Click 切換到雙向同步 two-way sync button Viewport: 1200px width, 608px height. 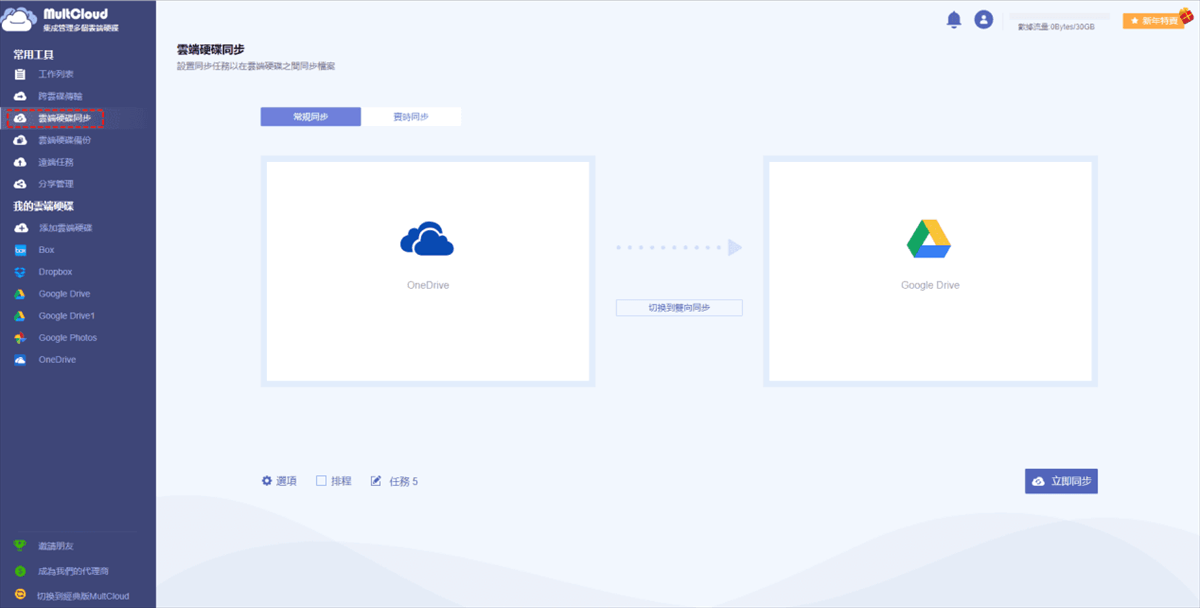[679, 308]
